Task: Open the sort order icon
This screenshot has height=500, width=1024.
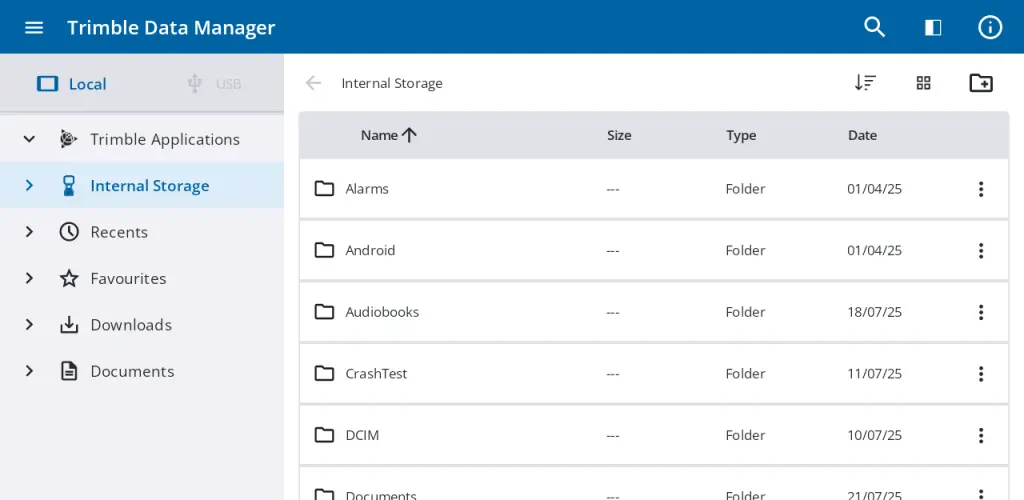Action: click(x=865, y=83)
